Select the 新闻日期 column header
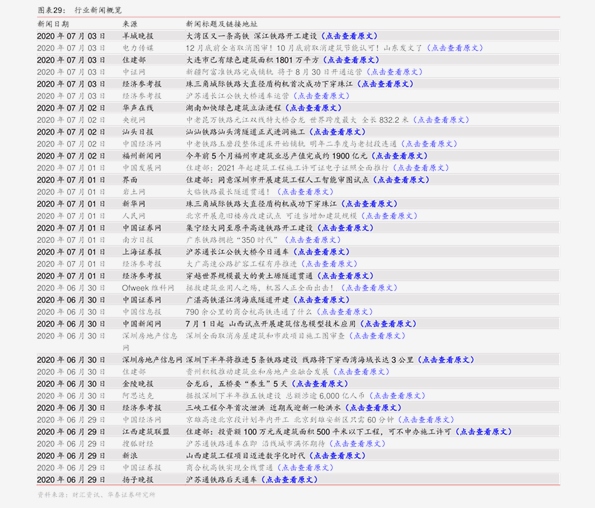The height and width of the screenshot is (508, 595). tap(53, 24)
